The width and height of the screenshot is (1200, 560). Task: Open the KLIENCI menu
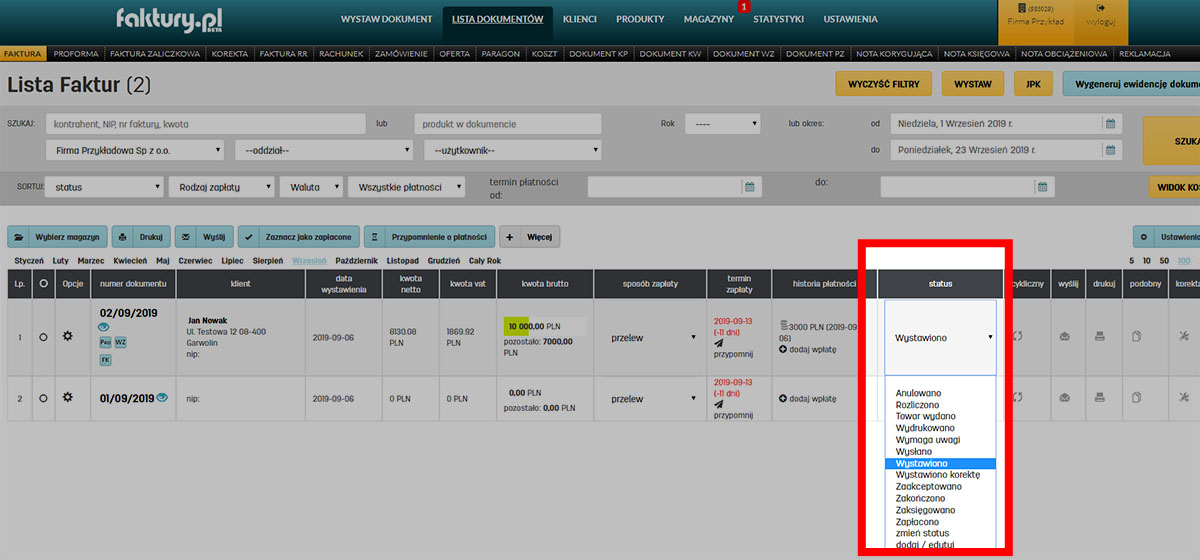(x=579, y=19)
